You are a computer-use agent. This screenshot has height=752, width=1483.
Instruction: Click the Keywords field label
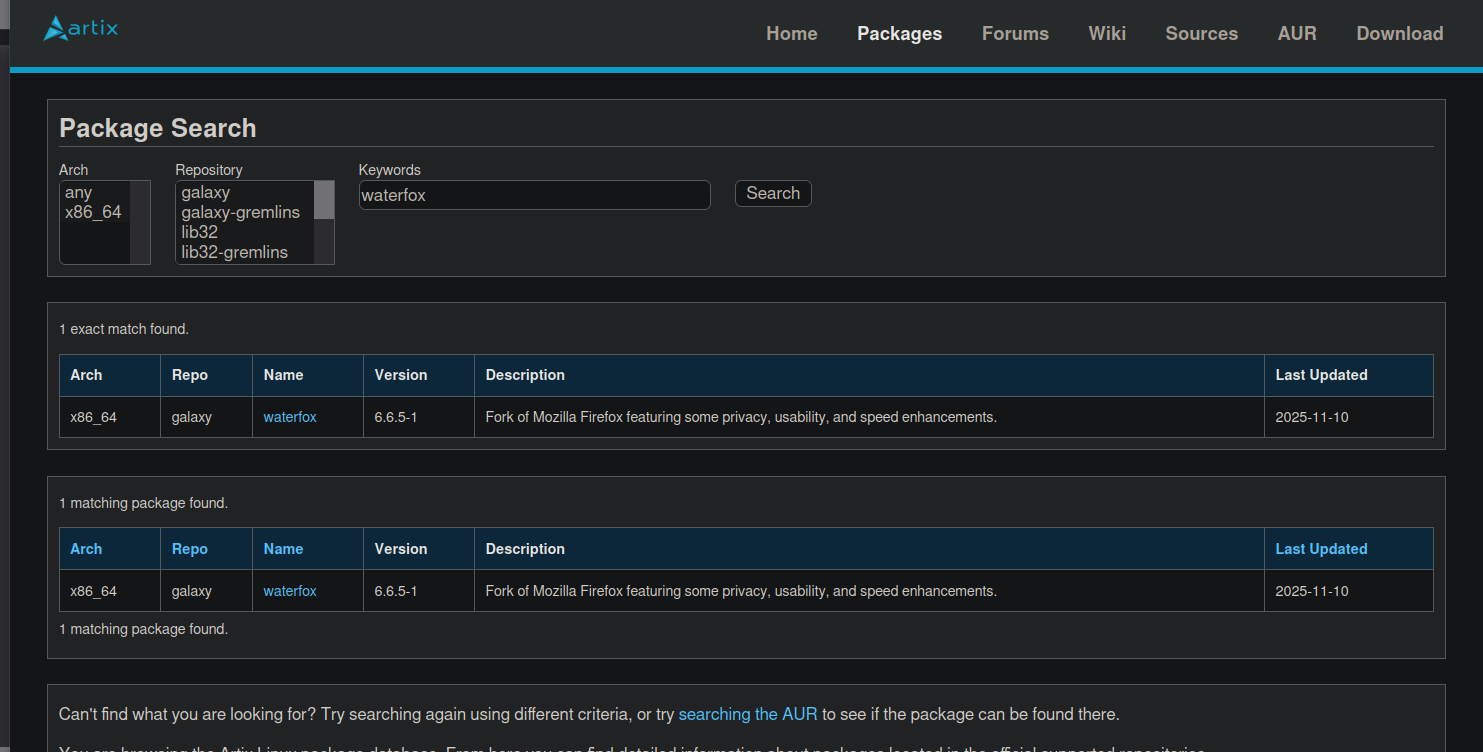[x=390, y=170]
